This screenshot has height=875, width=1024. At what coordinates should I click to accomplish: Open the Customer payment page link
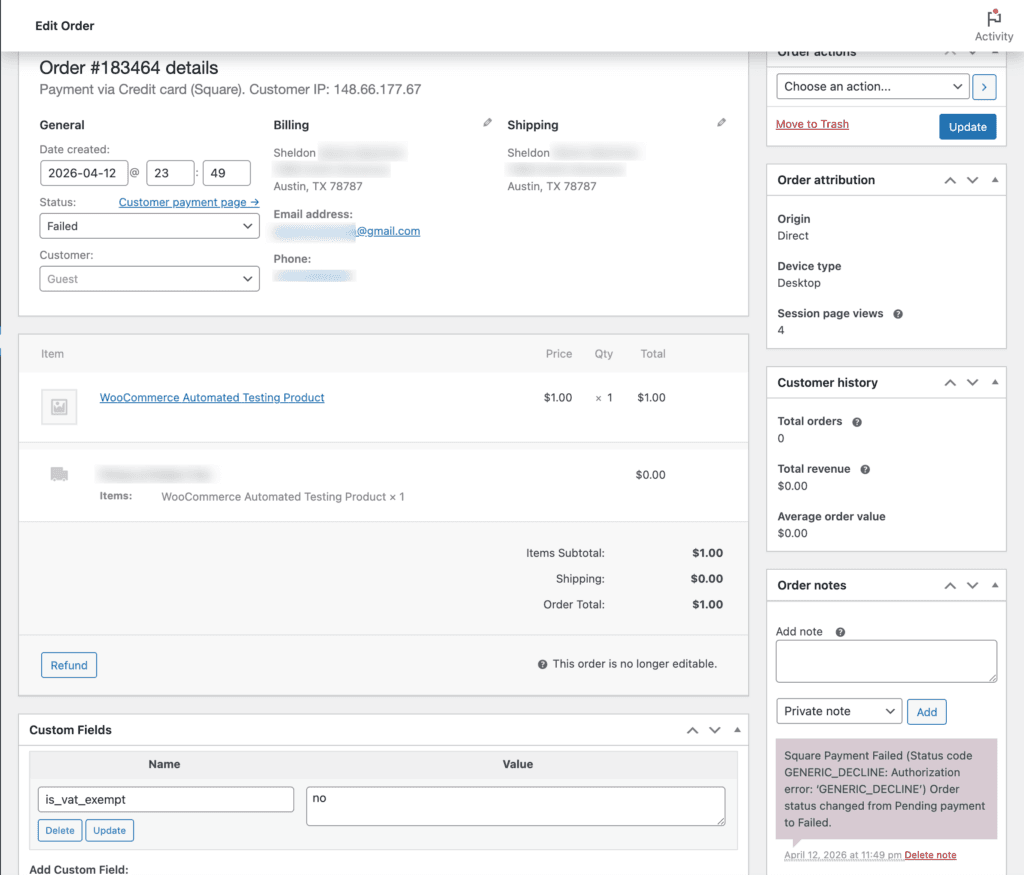coord(188,201)
